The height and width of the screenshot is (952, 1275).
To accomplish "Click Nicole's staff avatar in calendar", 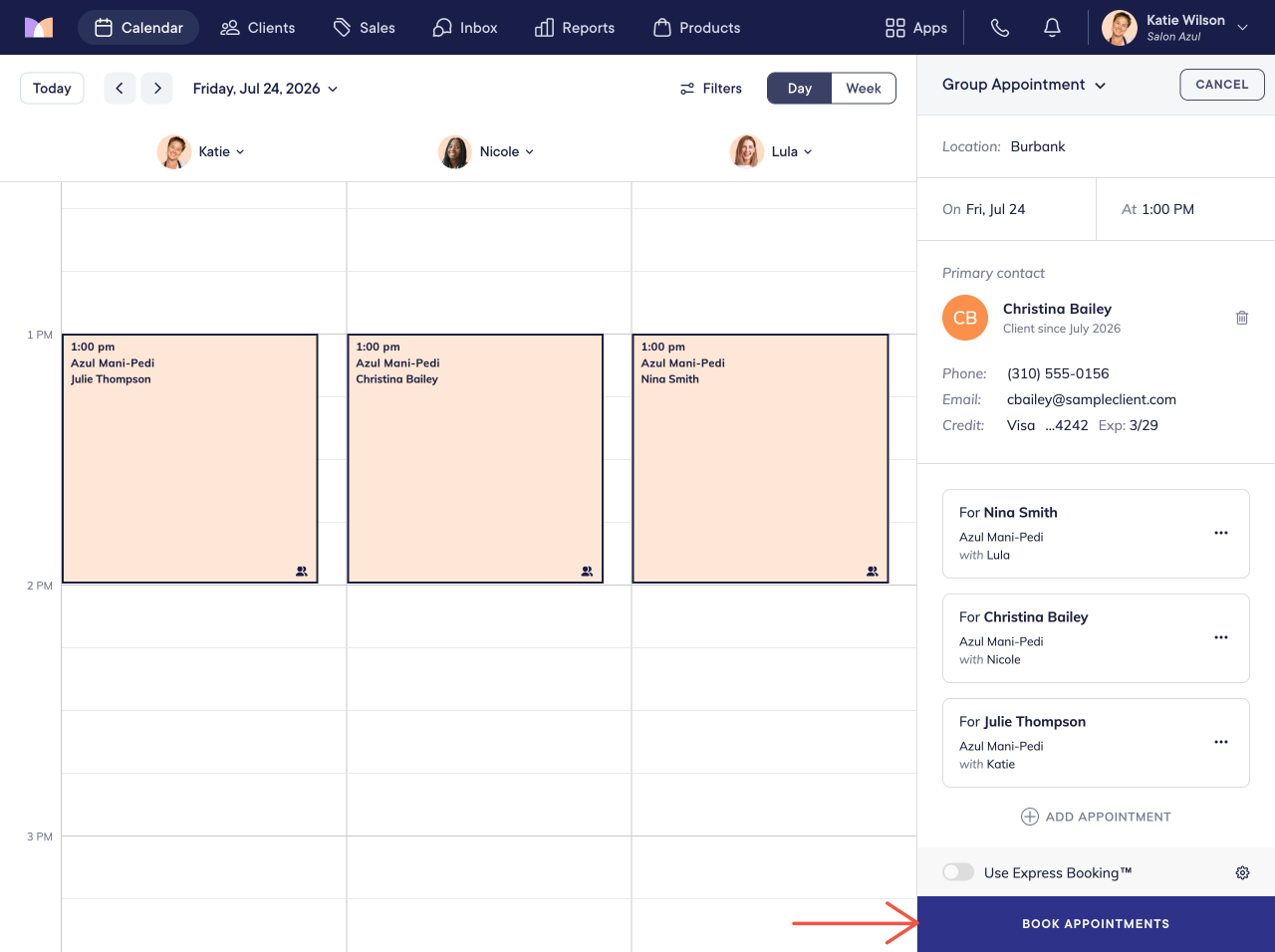I will tap(455, 152).
